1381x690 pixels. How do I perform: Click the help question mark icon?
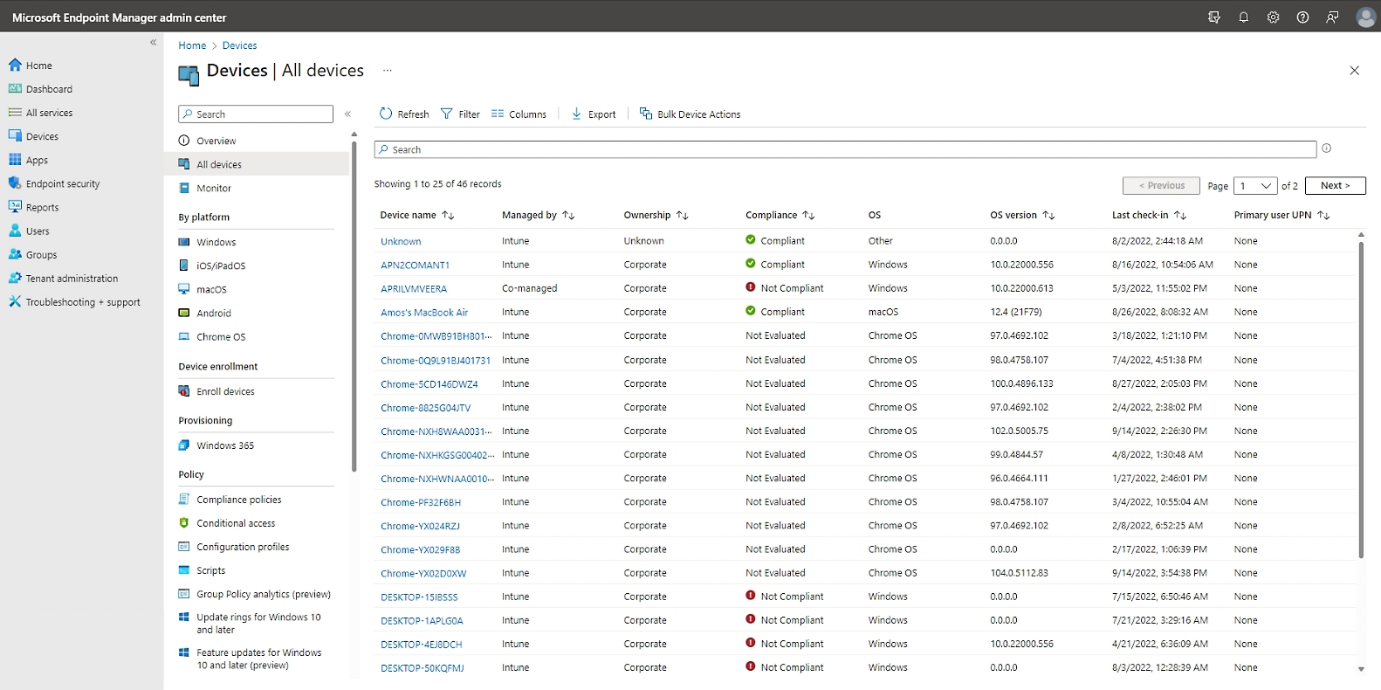click(1302, 17)
